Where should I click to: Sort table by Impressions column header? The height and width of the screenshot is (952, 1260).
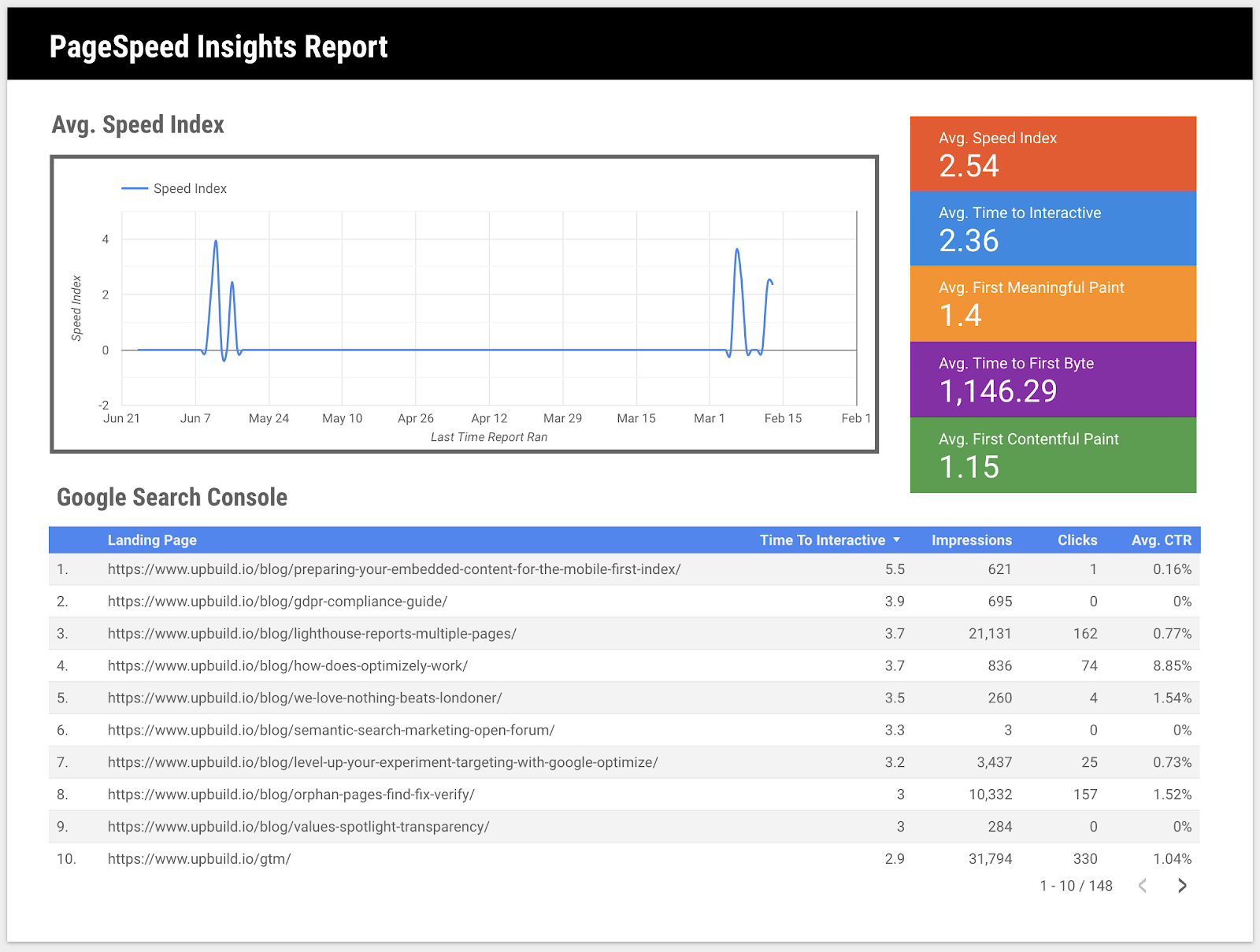click(971, 540)
